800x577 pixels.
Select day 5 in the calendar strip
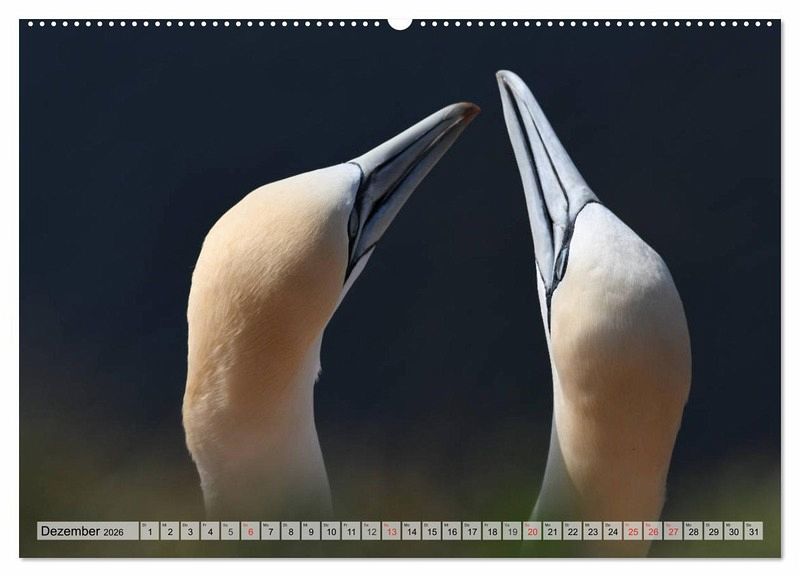pyautogui.click(x=230, y=531)
